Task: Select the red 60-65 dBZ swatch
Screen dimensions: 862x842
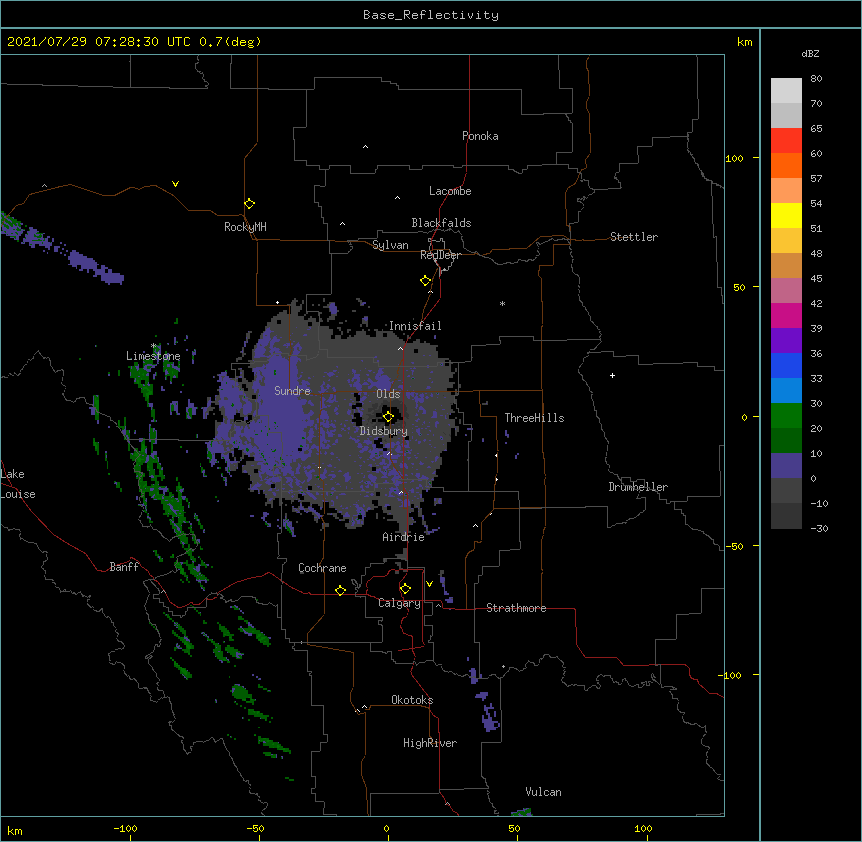Action: tap(786, 140)
